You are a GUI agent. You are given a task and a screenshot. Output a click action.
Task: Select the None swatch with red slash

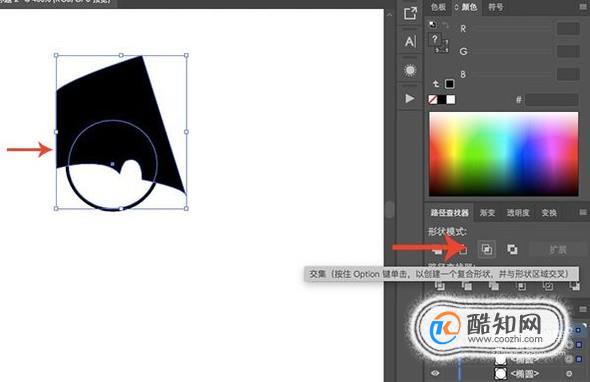click(x=433, y=99)
